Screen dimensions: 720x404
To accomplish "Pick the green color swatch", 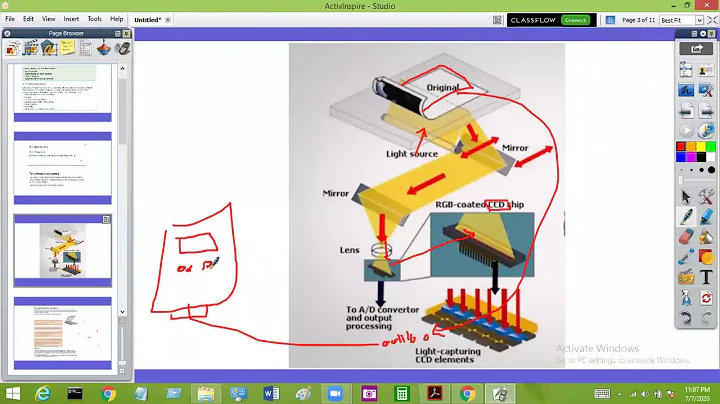I will (711, 146).
